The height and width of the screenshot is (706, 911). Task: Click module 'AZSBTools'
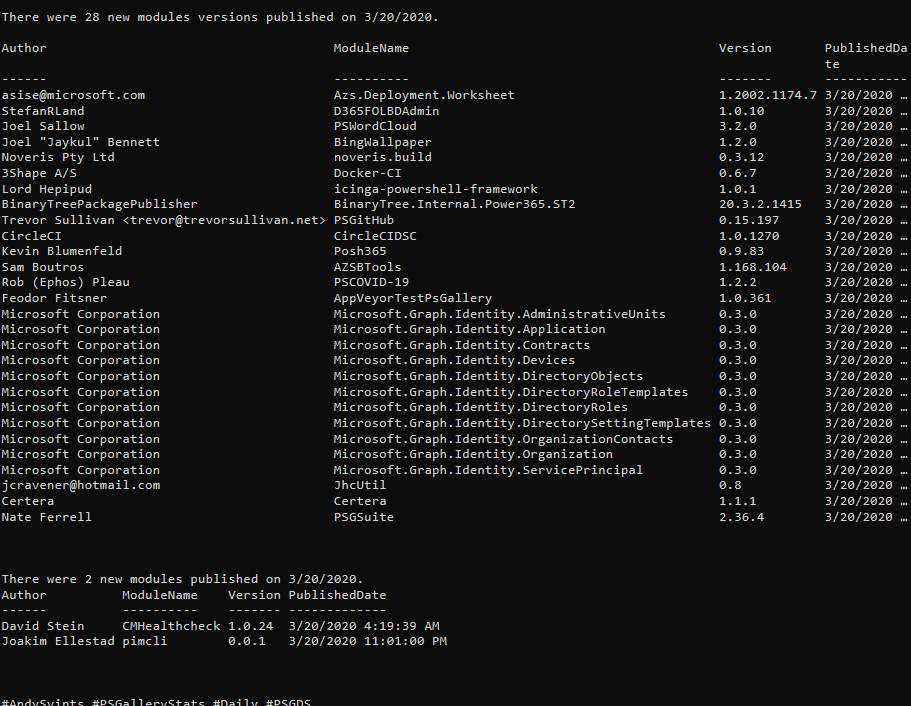367,267
